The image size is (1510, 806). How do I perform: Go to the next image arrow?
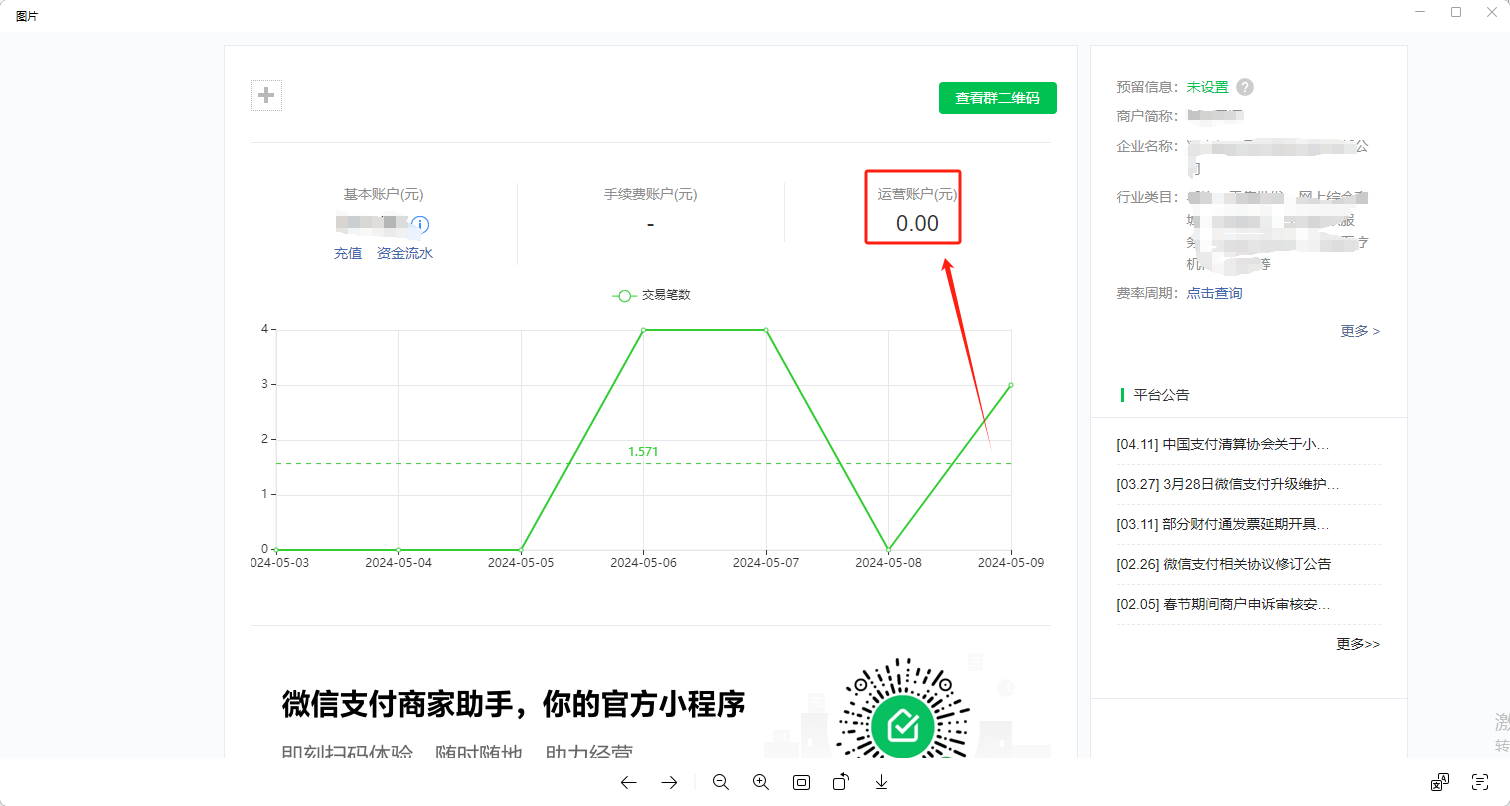pos(670,783)
